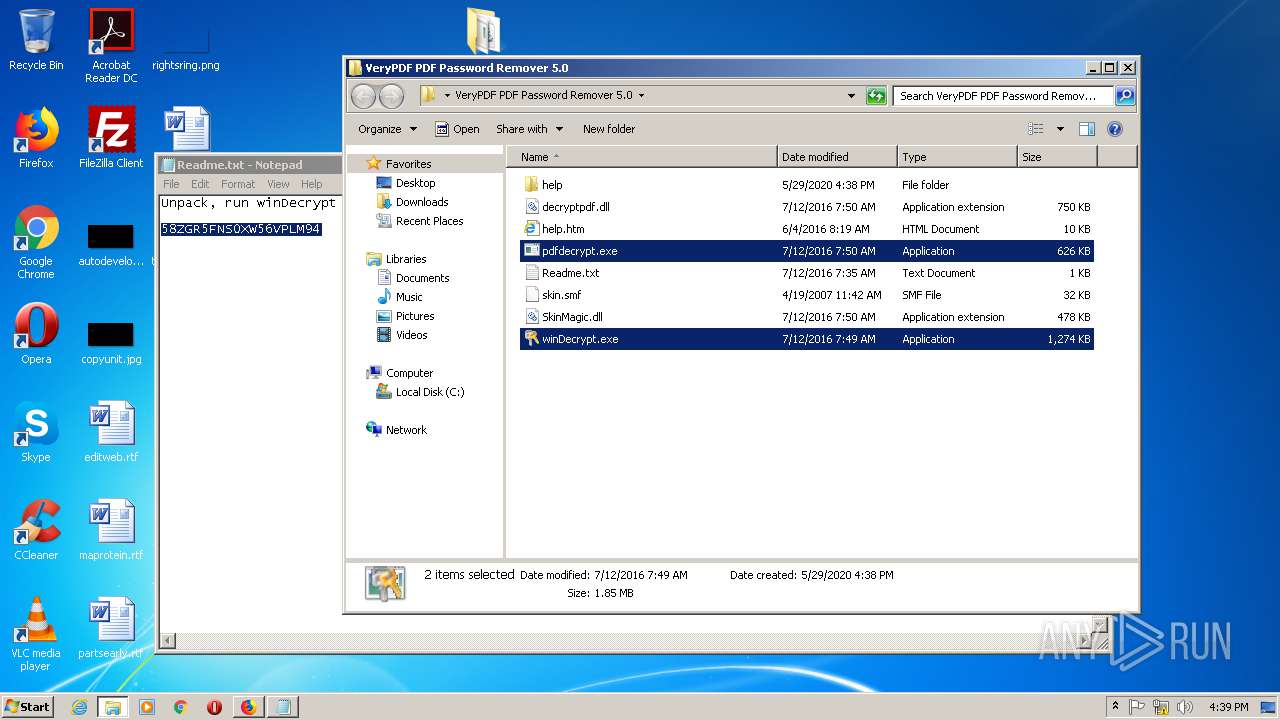
Task: Click the Start button
Action: pyautogui.click(x=28, y=706)
